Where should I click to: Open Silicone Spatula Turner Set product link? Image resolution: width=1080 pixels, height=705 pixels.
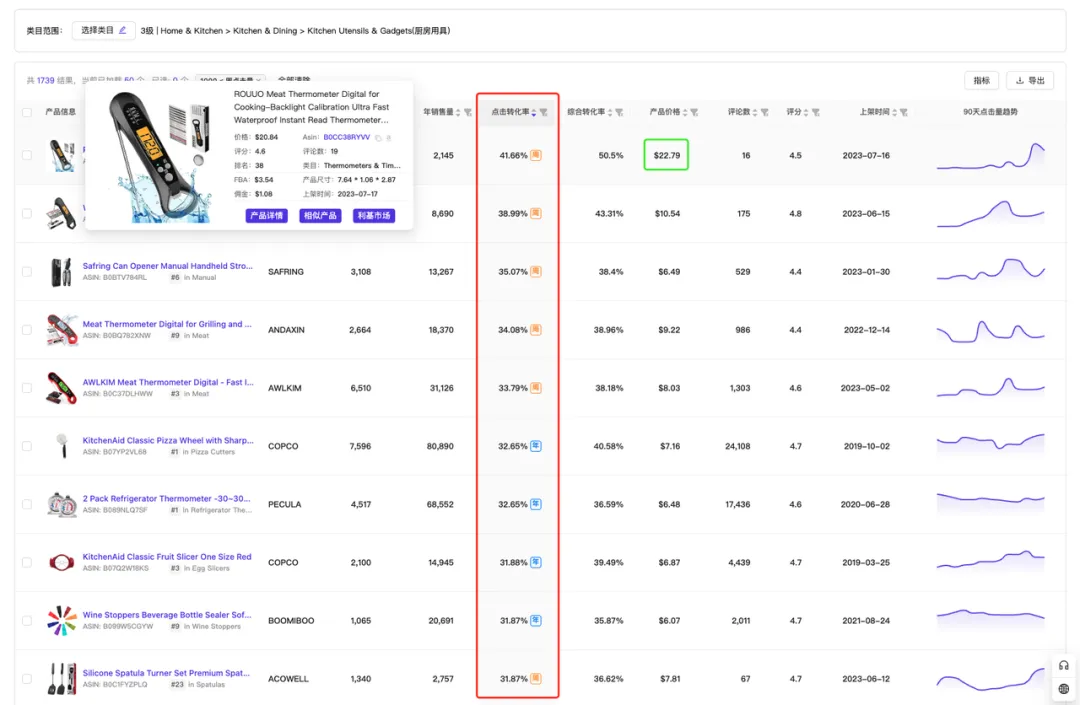click(x=166, y=673)
